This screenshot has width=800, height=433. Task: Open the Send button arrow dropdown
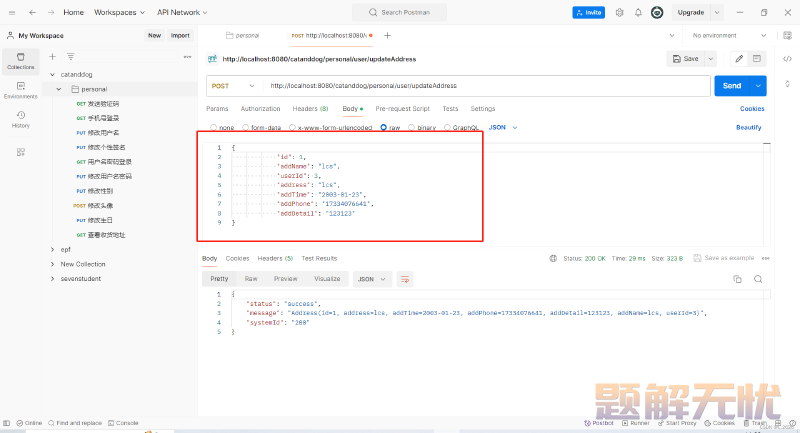(758, 86)
